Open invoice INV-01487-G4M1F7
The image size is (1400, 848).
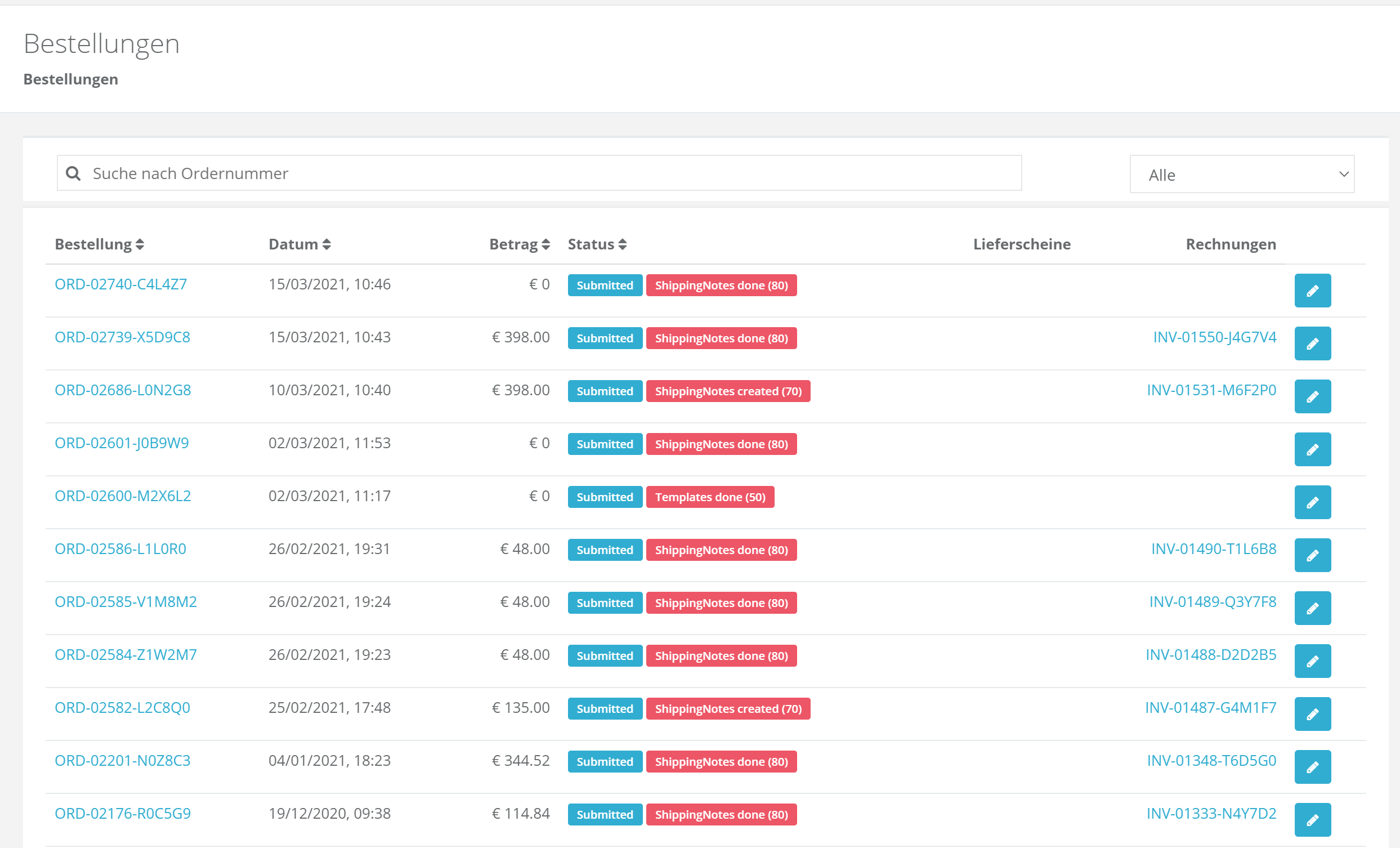pyautogui.click(x=1210, y=707)
